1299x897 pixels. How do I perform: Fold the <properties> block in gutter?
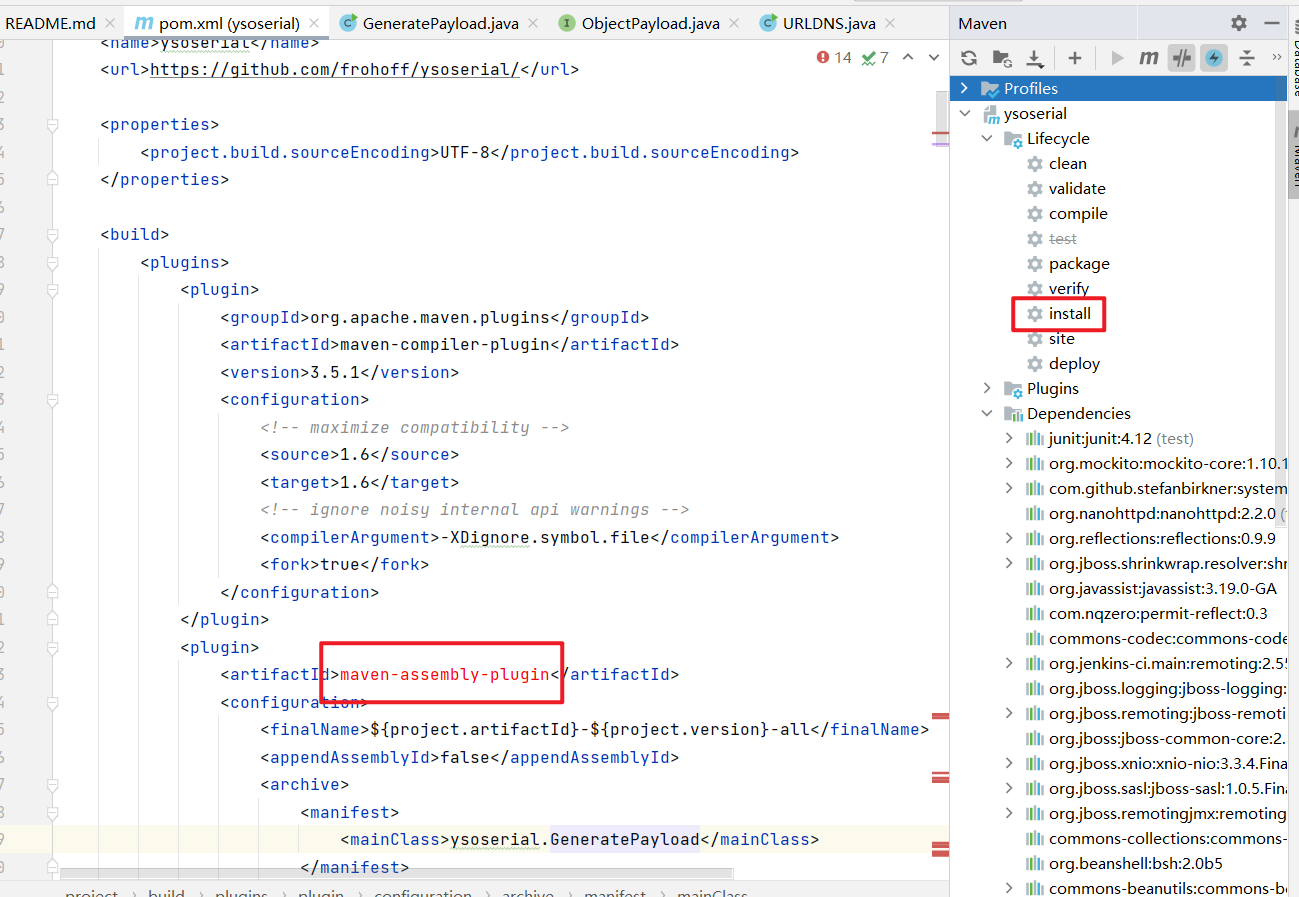coord(52,125)
